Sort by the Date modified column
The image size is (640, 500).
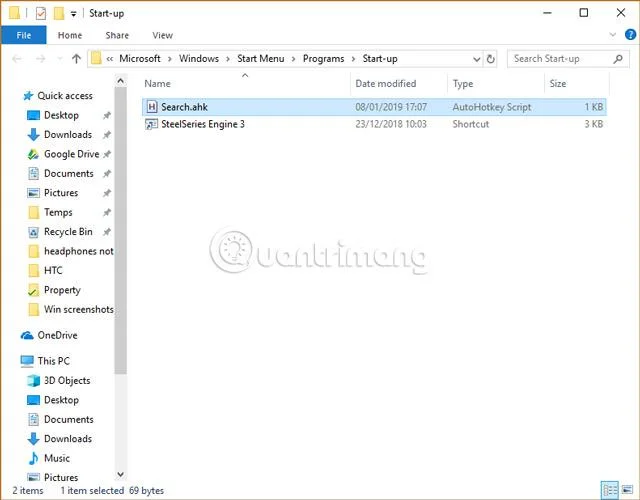click(x=386, y=84)
